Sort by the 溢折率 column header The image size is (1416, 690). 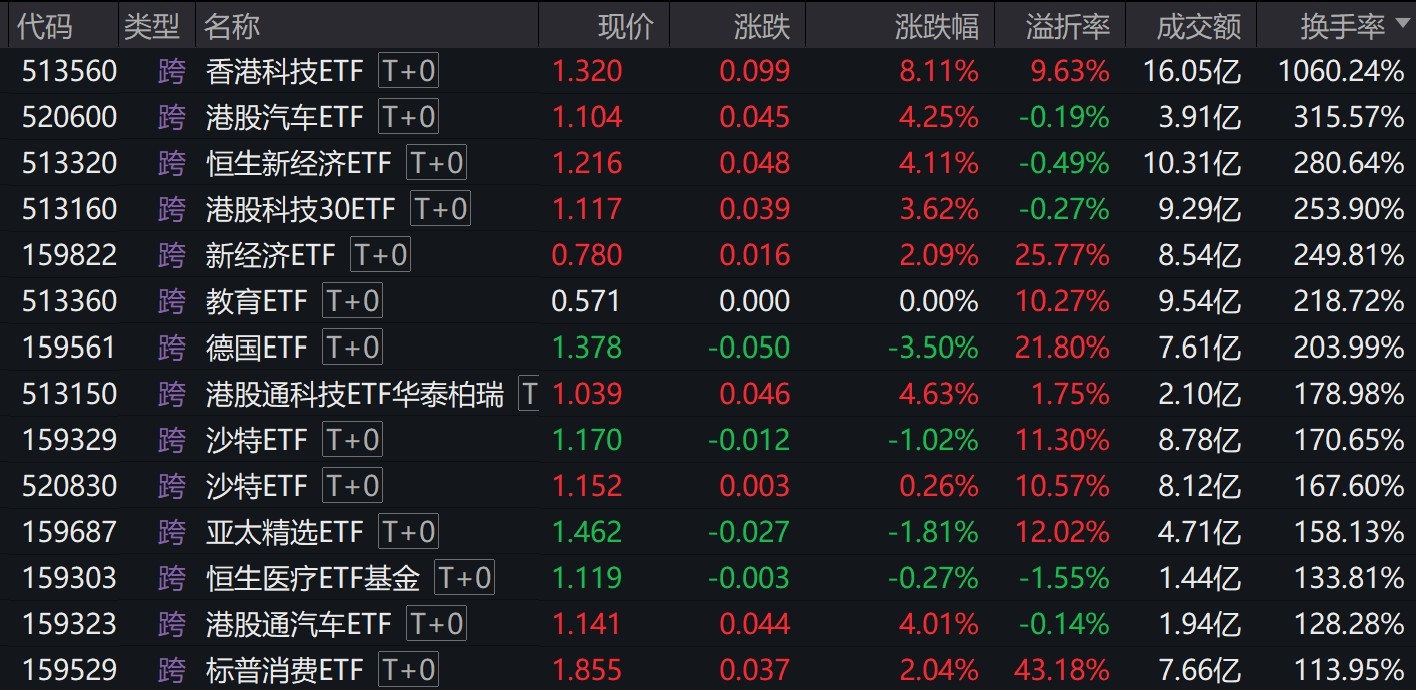point(1067,27)
